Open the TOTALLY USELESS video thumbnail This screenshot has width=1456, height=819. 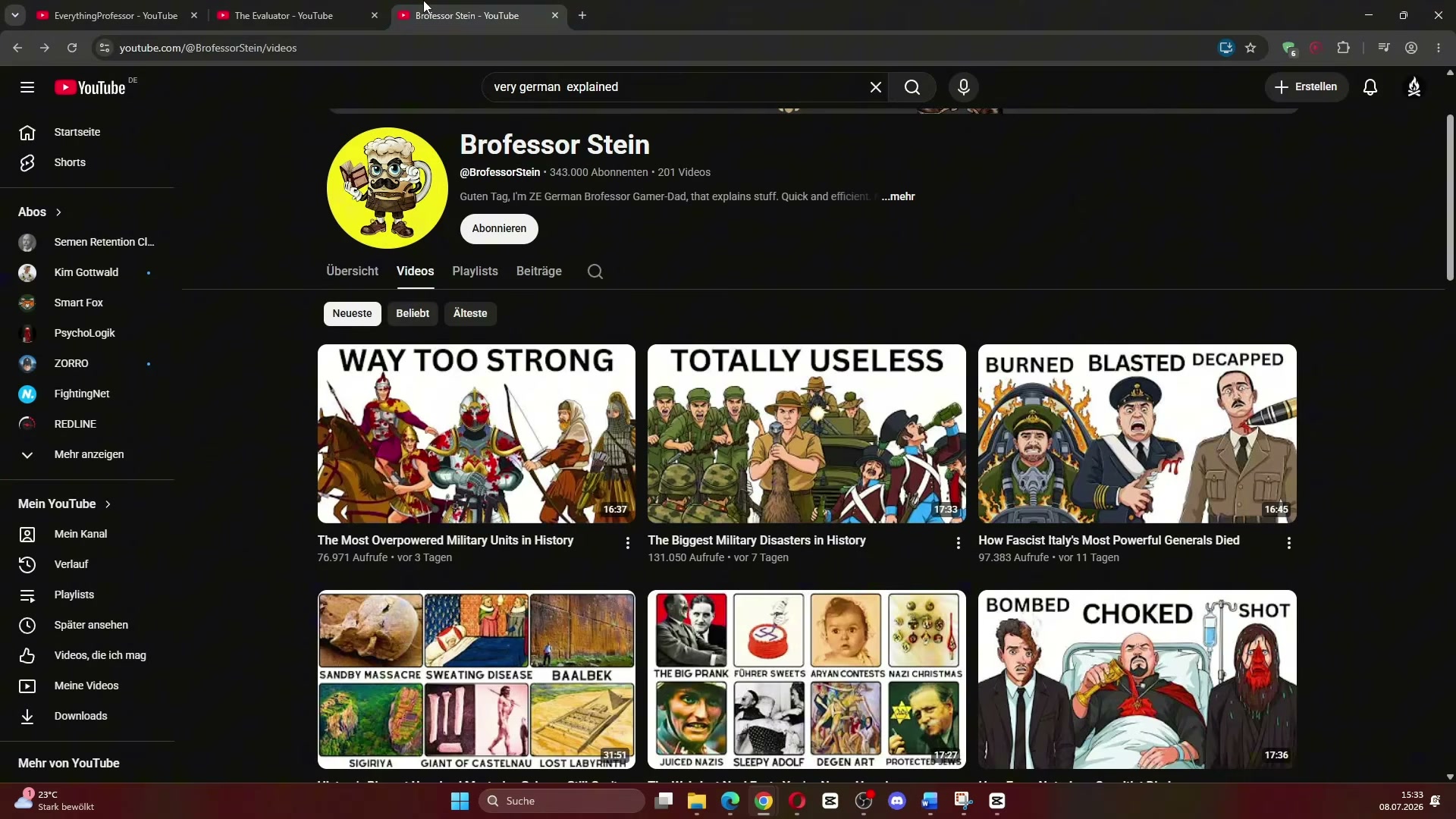[807, 434]
